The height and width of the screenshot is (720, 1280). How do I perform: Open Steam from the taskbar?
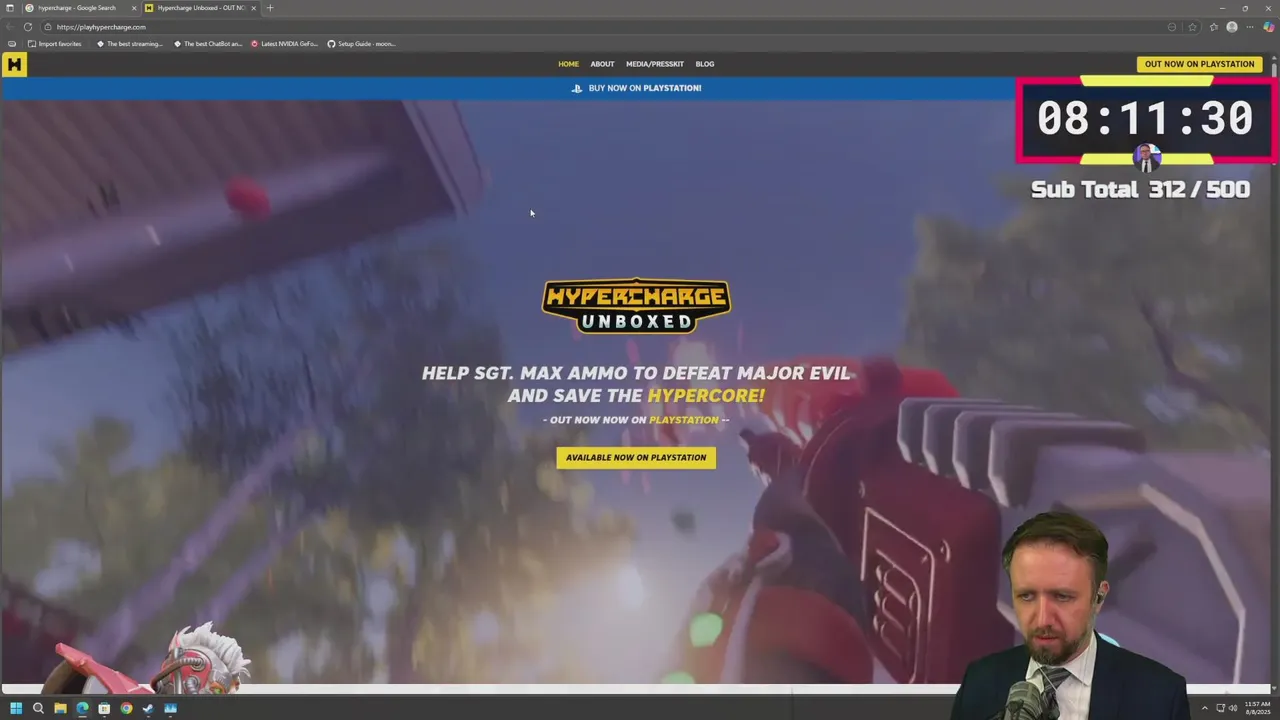[x=148, y=708]
